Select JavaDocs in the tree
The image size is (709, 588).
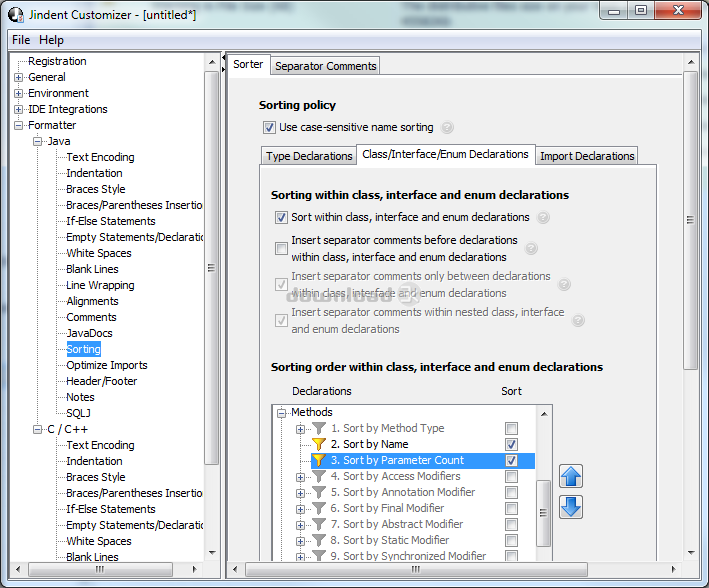coord(90,333)
